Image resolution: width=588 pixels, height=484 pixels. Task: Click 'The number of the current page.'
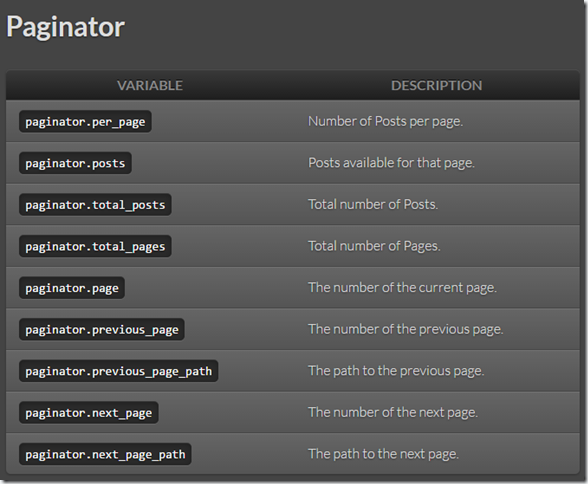tap(402, 288)
